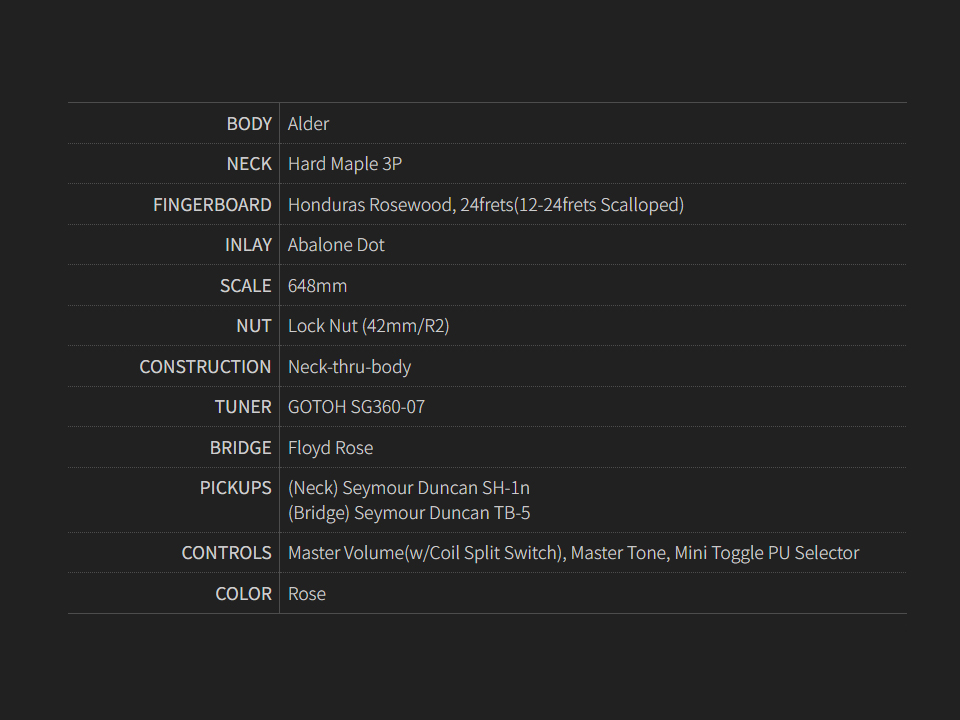The image size is (960, 720).
Task: Click the Hard Maple 3P text
Action: point(345,164)
